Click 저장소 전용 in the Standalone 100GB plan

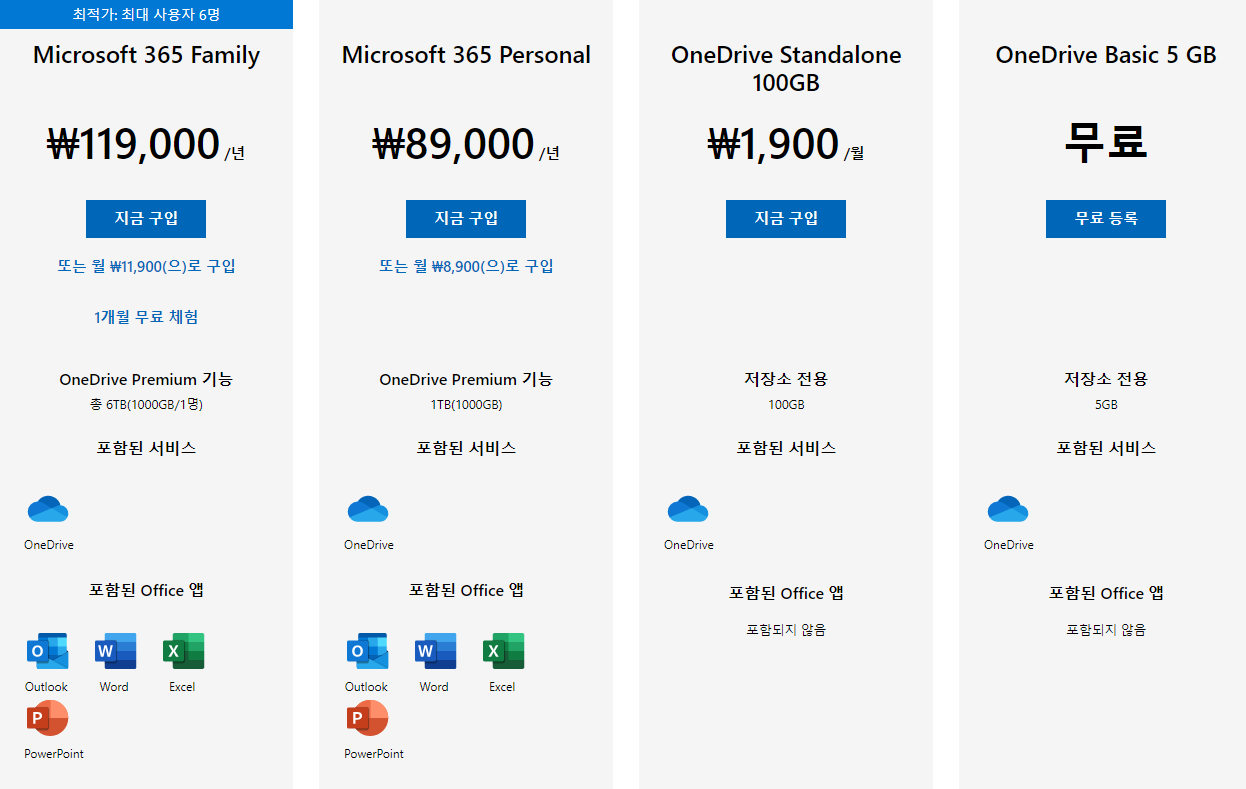(x=786, y=379)
